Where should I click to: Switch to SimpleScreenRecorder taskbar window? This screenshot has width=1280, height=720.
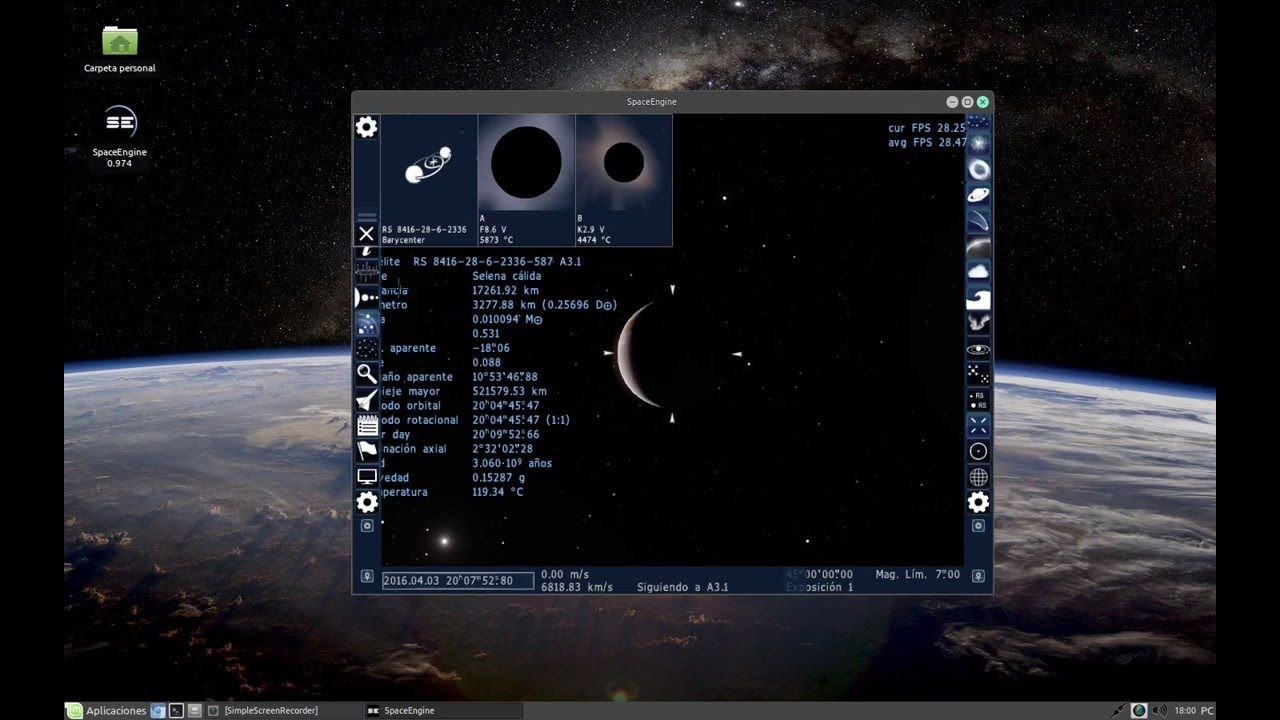pos(283,710)
